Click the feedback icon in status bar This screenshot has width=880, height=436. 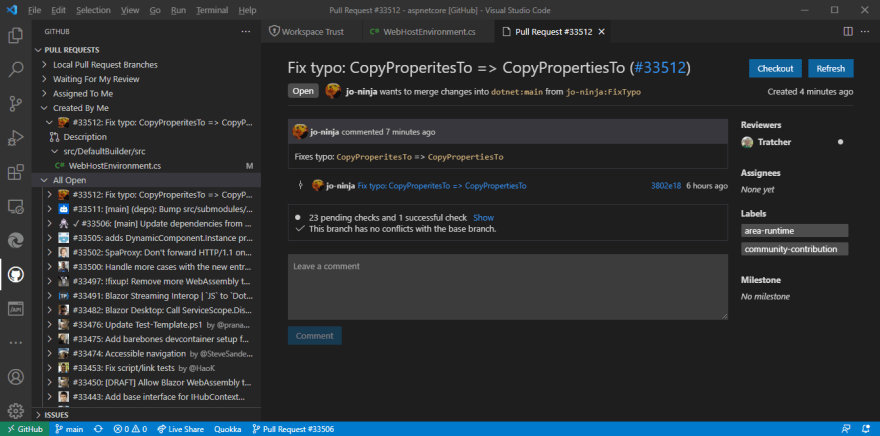click(x=846, y=429)
